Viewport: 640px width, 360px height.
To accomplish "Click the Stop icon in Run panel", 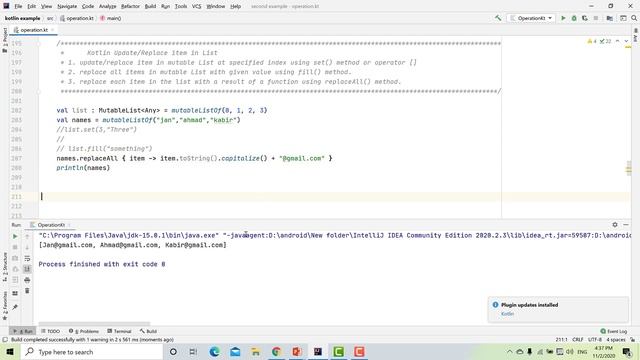I will click(x=15, y=247).
